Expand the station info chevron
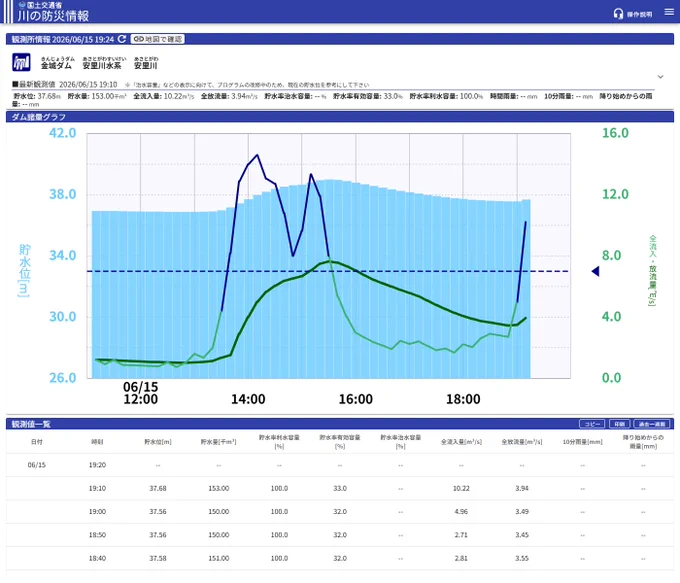Image resolution: width=680 pixels, height=583 pixels. [x=660, y=77]
